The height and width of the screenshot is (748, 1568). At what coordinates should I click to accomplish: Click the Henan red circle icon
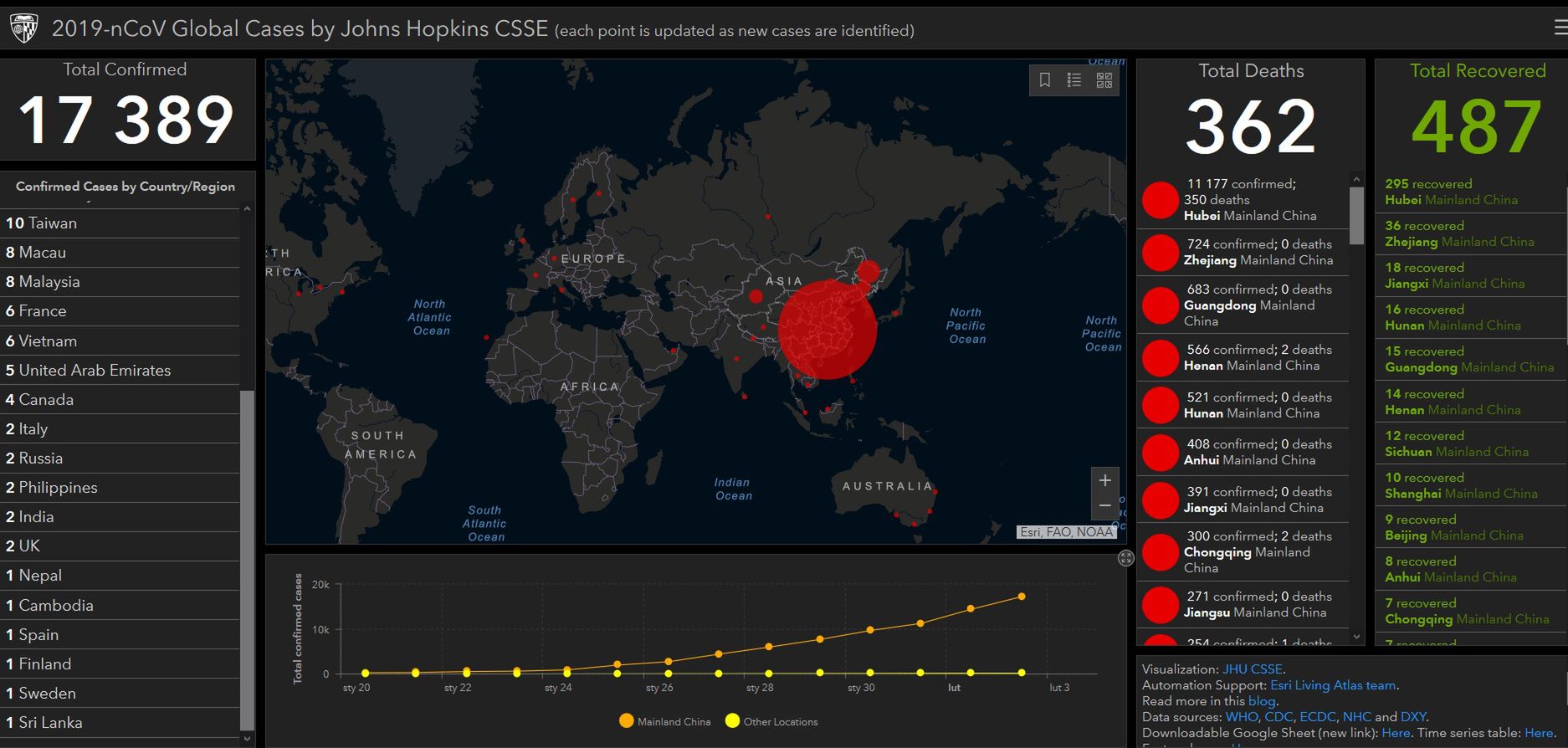[1161, 358]
